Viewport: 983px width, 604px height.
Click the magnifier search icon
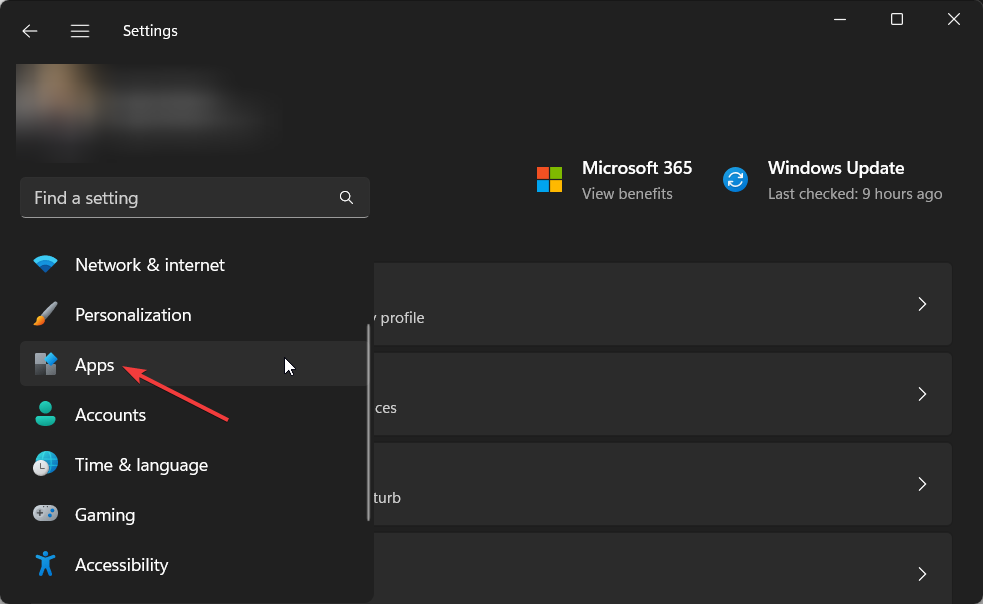pyautogui.click(x=346, y=198)
